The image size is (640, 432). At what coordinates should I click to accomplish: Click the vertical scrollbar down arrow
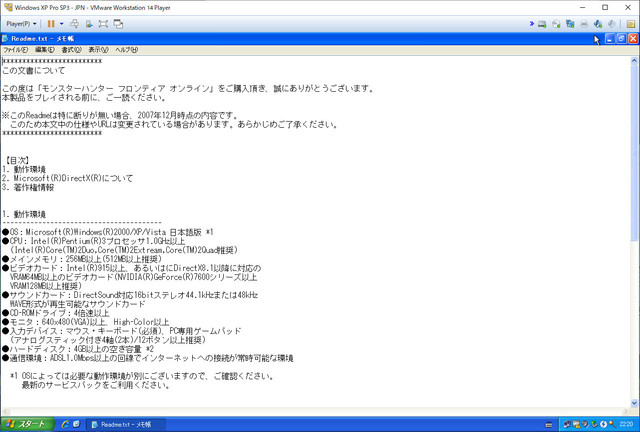(634, 403)
